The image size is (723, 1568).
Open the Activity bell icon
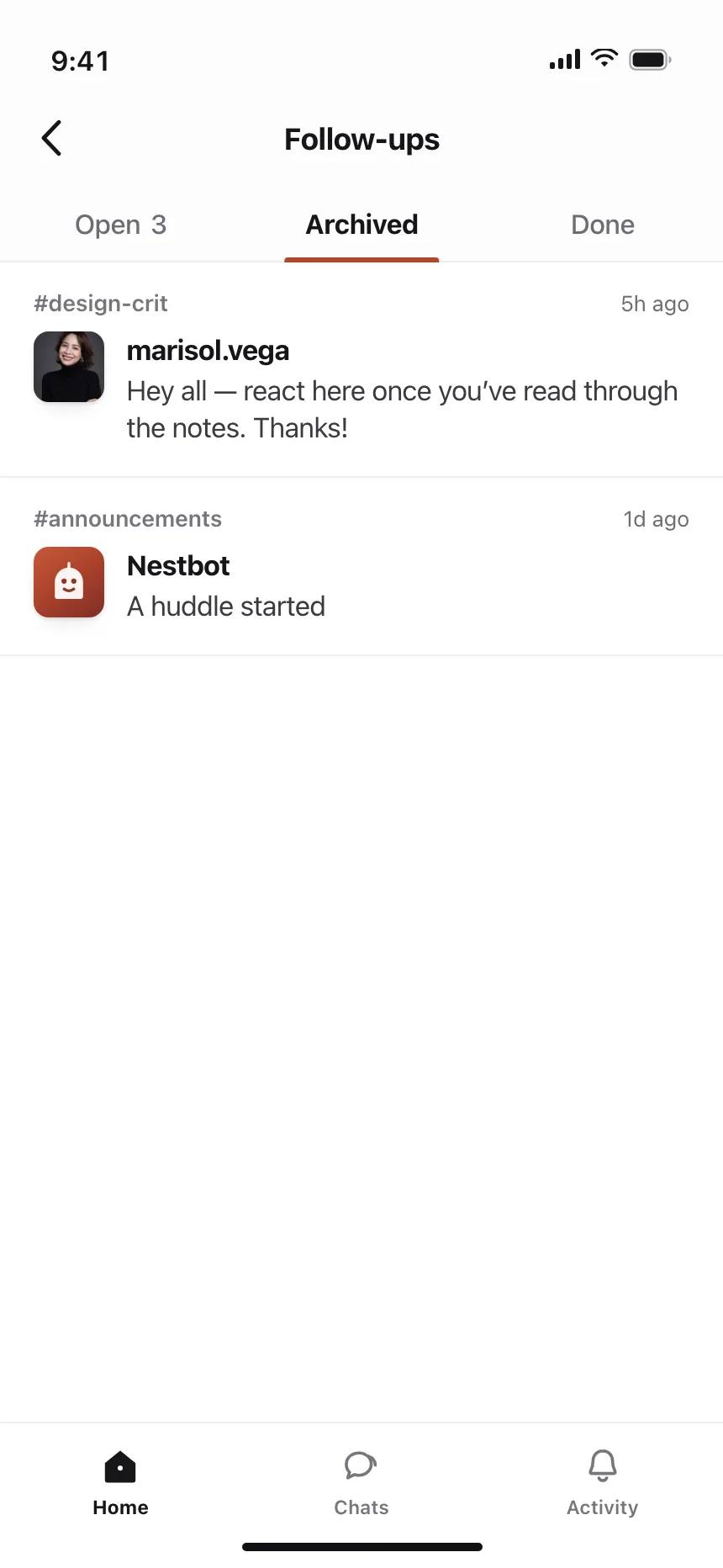click(x=602, y=1466)
